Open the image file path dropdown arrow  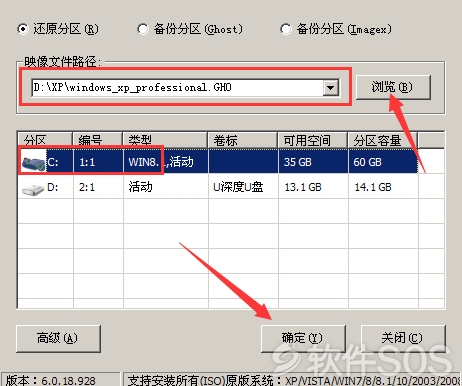pos(331,88)
